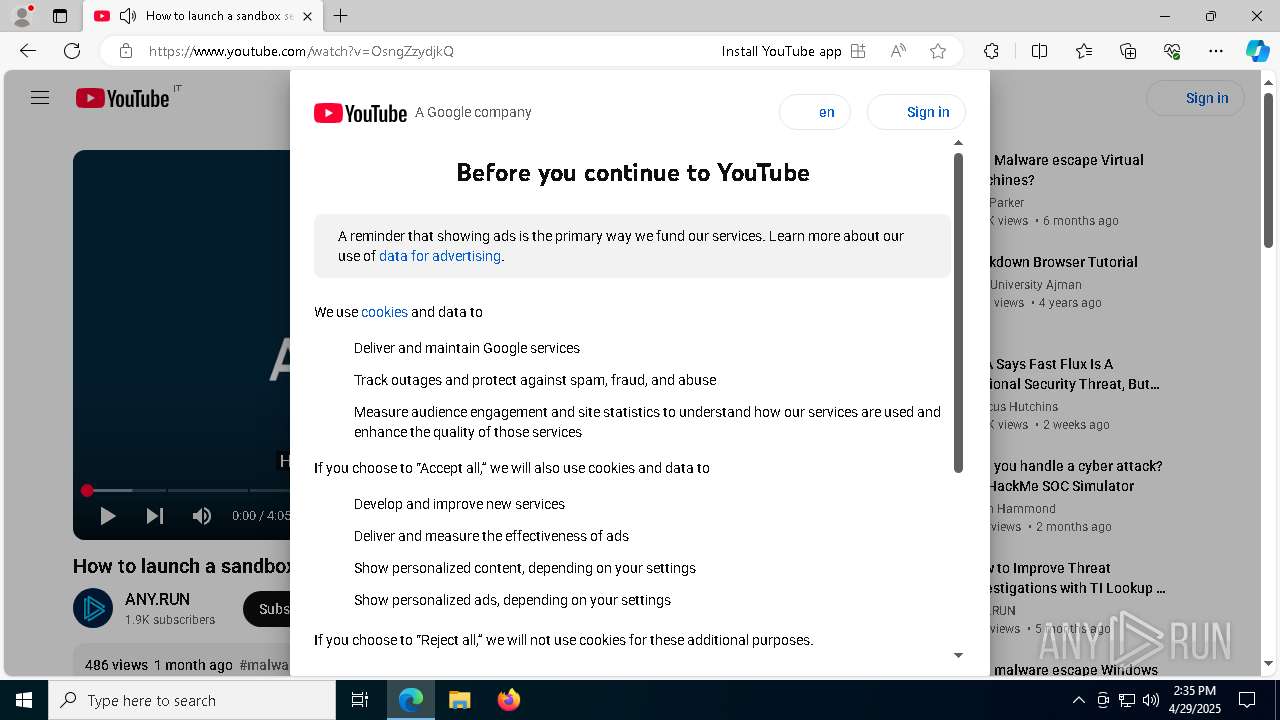Close the YouTube tab
The image size is (1280, 720).
(307, 16)
